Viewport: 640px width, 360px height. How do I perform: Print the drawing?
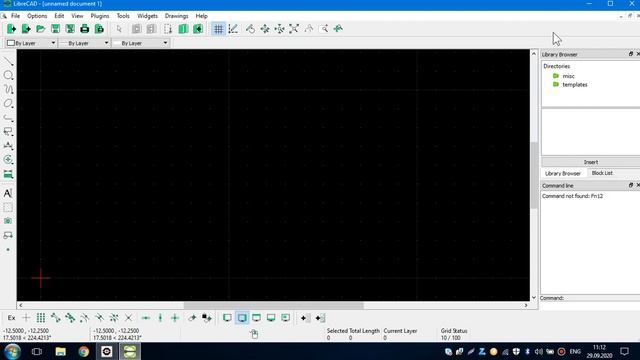pos(84,29)
